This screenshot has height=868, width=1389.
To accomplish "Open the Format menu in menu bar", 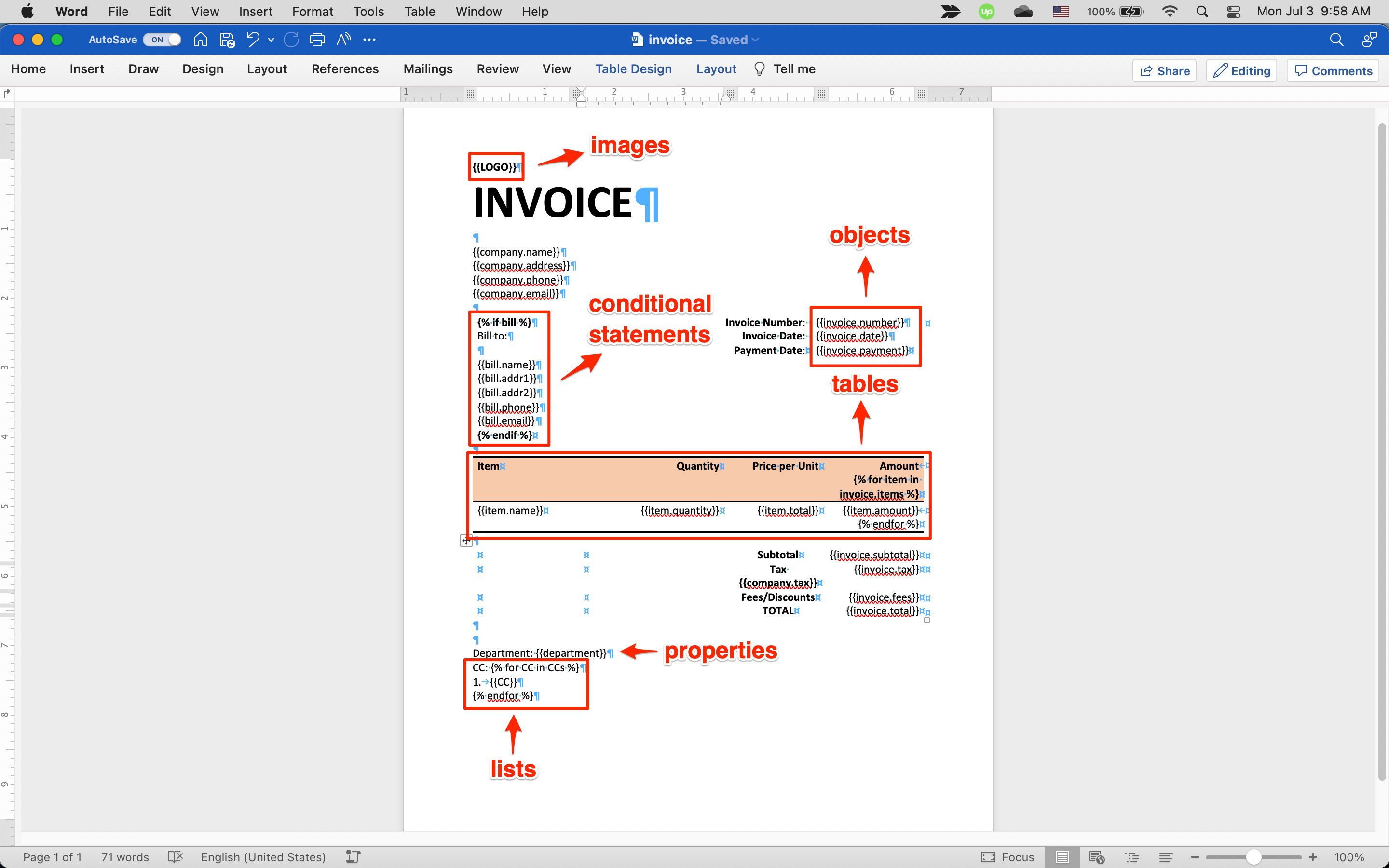I will point(312,12).
